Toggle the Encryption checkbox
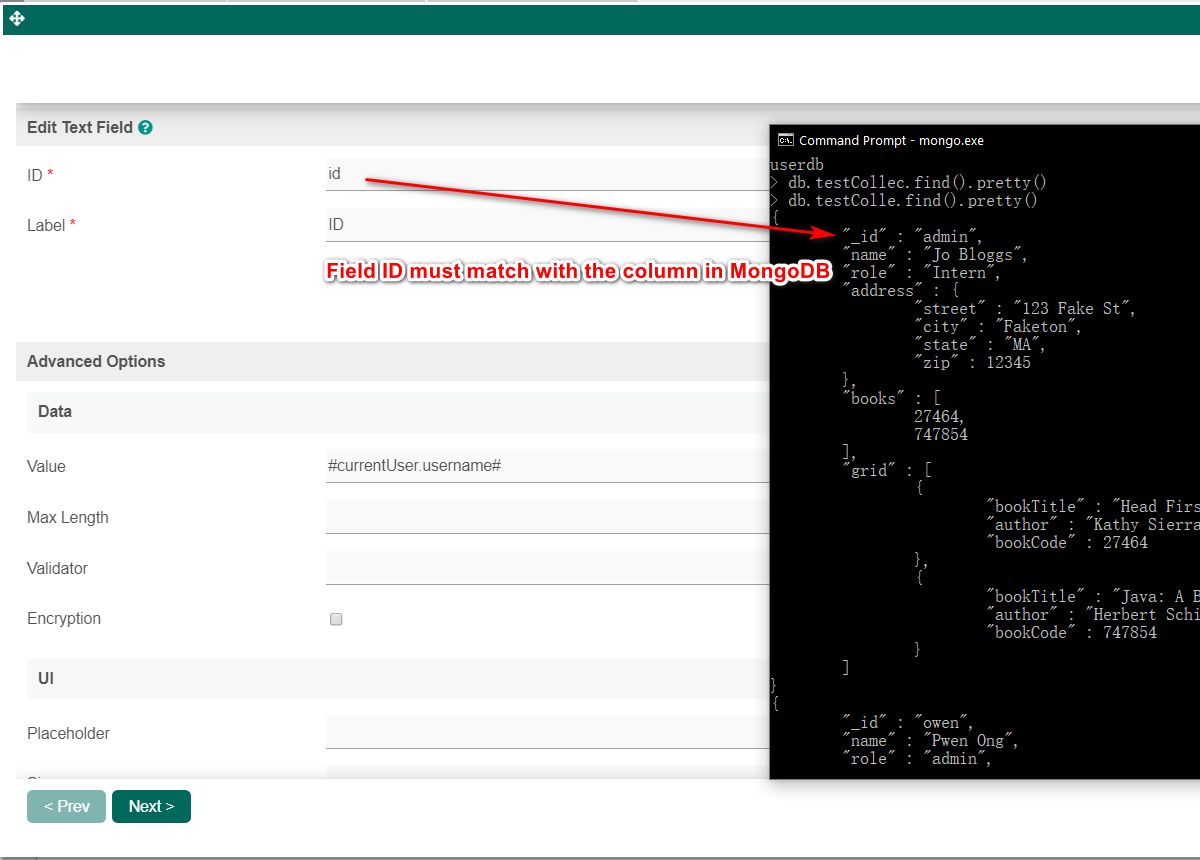The width and height of the screenshot is (1200, 860). (336, 619)
